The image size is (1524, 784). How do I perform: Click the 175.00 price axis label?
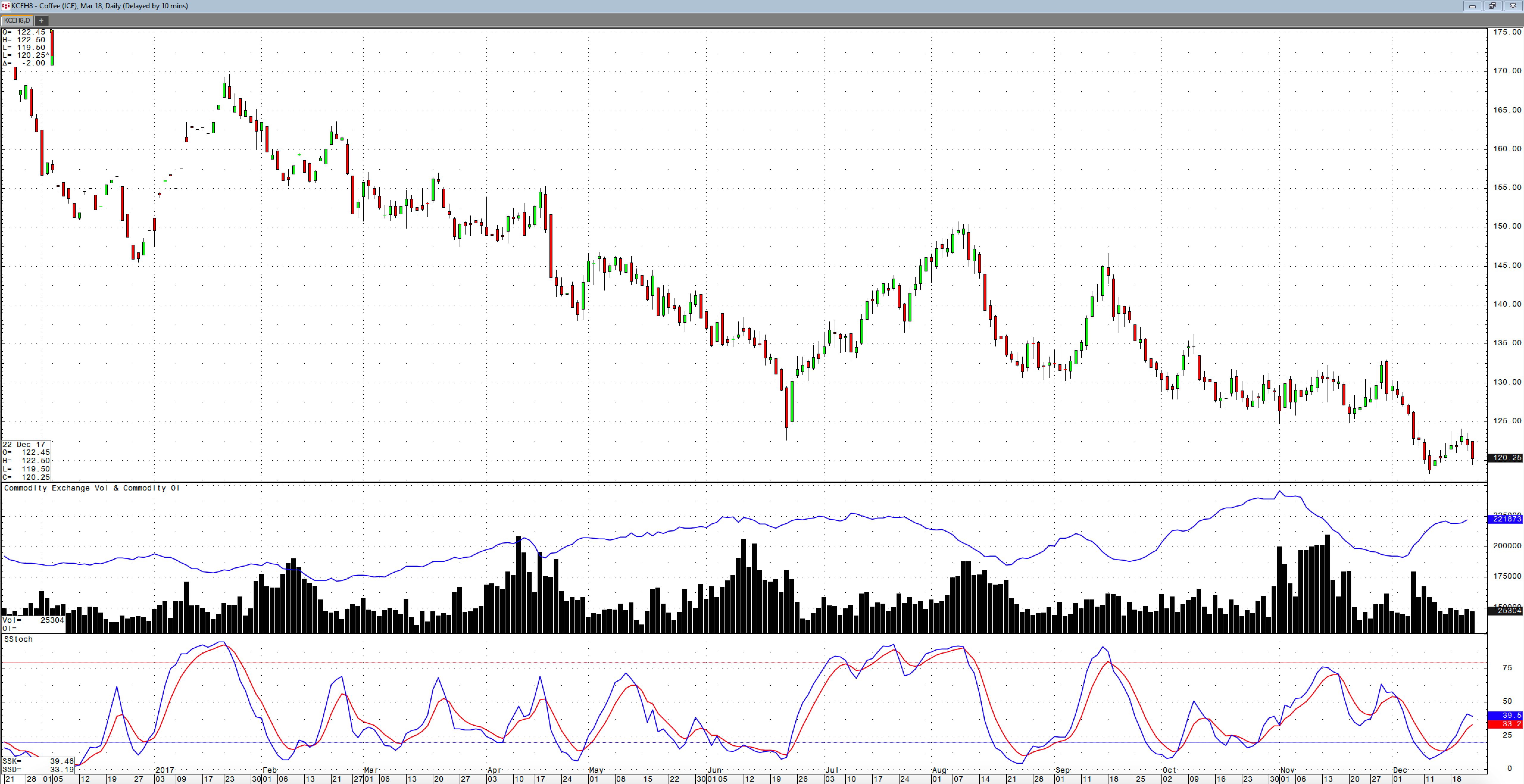click(x=1507, y=32)
